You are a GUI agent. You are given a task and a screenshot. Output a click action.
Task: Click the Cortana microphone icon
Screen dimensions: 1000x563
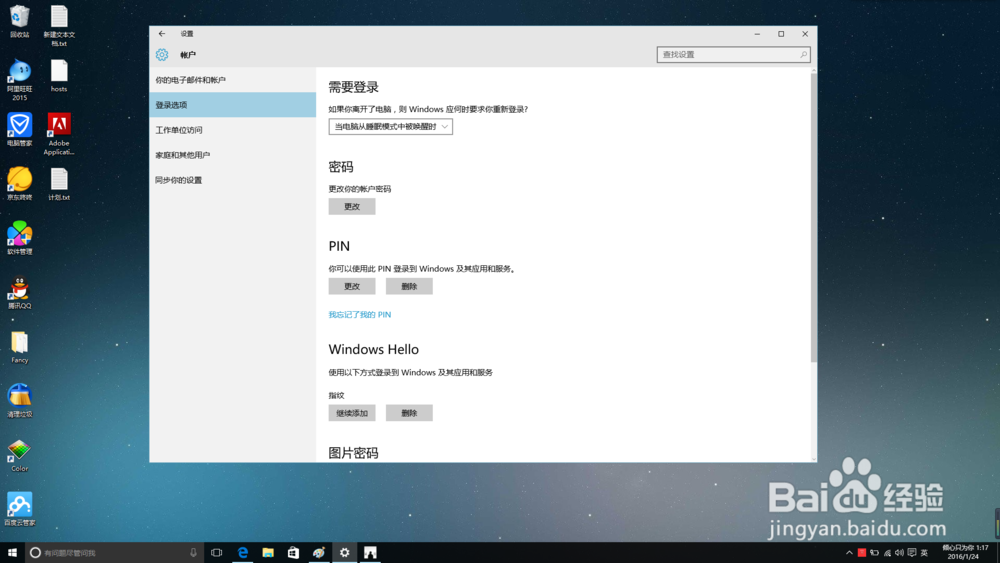tap(193, 553)
